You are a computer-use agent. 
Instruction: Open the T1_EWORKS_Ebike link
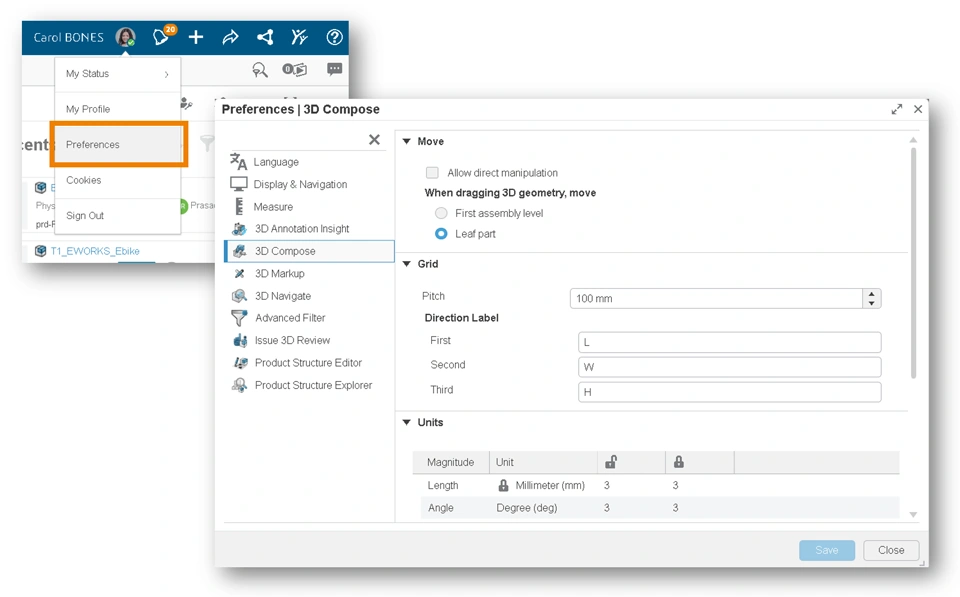coord(95,251)
